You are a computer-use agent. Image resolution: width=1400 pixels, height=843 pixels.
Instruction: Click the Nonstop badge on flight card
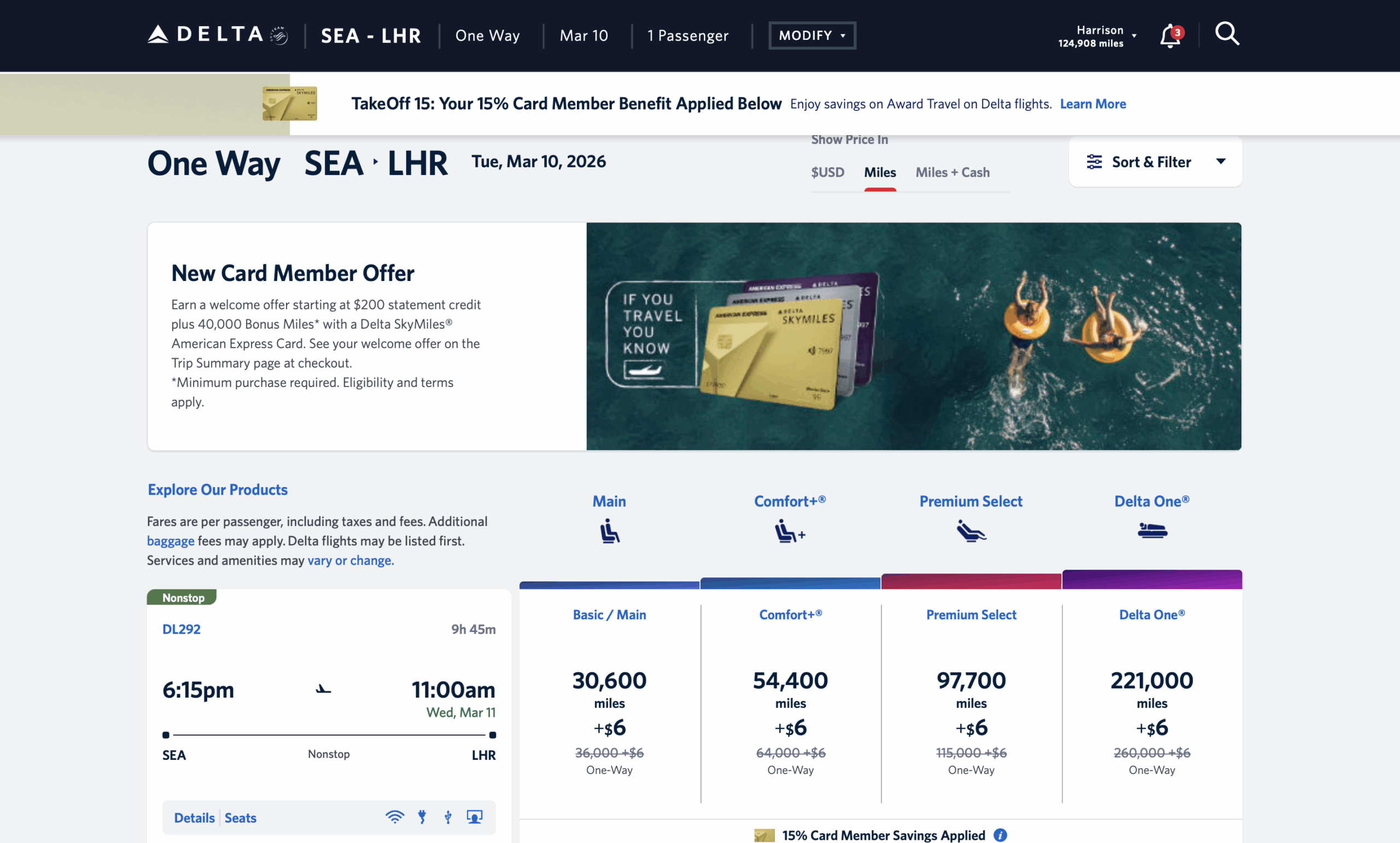tap(182, 597)
